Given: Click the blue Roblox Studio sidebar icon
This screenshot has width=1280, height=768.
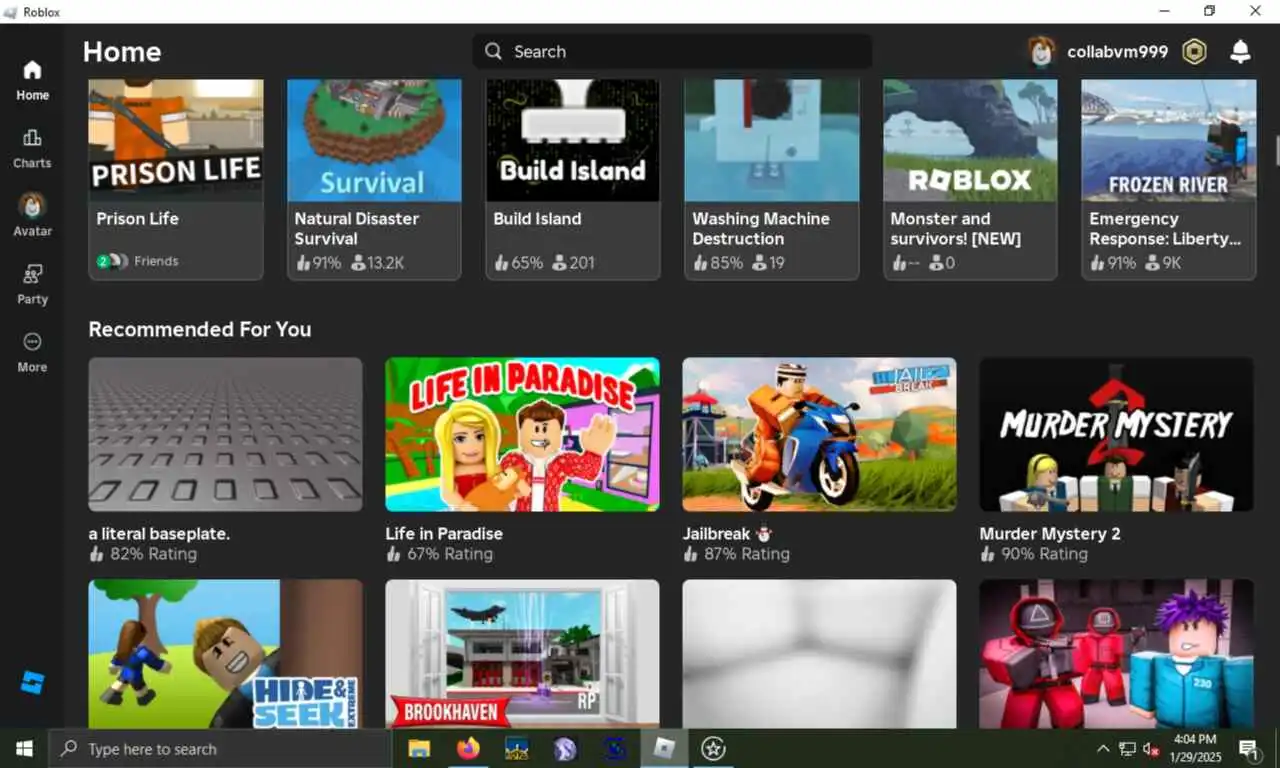Looking at the screenshot, I should point(32,683).
